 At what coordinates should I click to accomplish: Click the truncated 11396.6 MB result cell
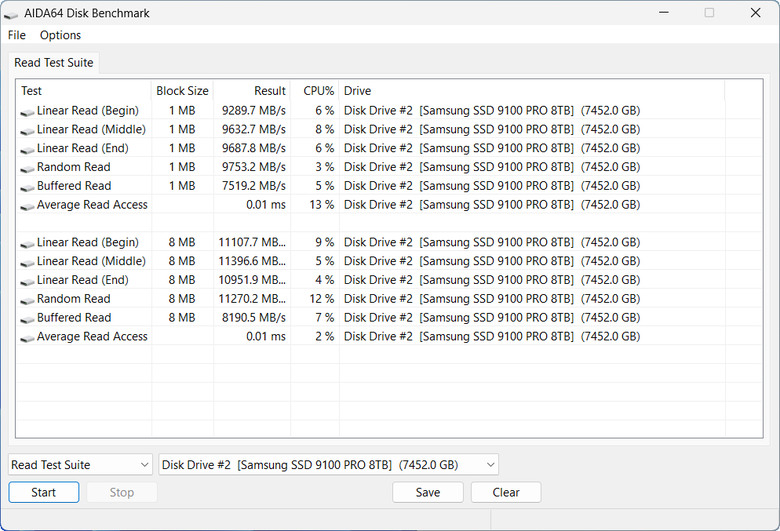[x=252, y=261]
